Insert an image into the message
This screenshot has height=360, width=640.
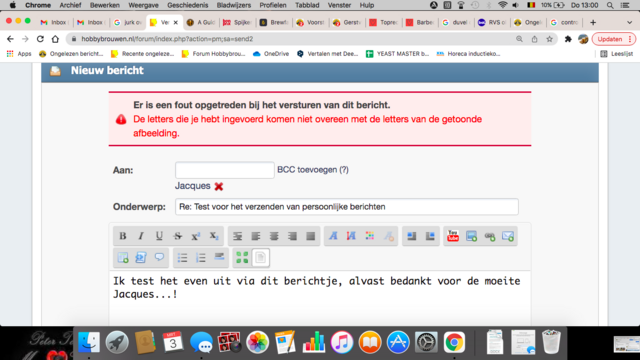471,236
